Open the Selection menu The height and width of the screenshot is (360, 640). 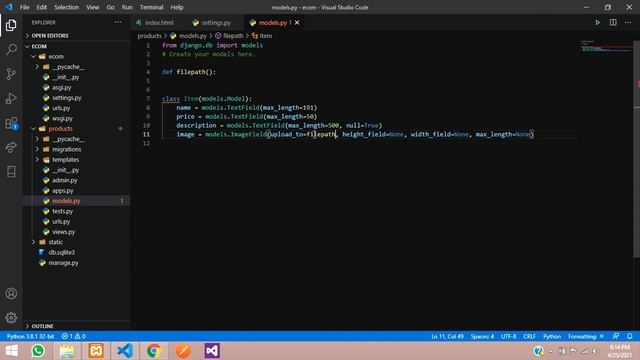pos(67,7)
